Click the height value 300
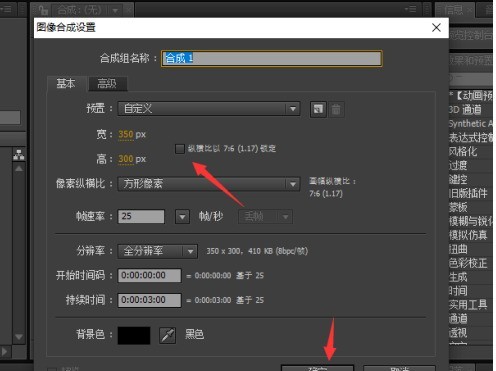Screen dimensions: 496x371 (126, 159)
